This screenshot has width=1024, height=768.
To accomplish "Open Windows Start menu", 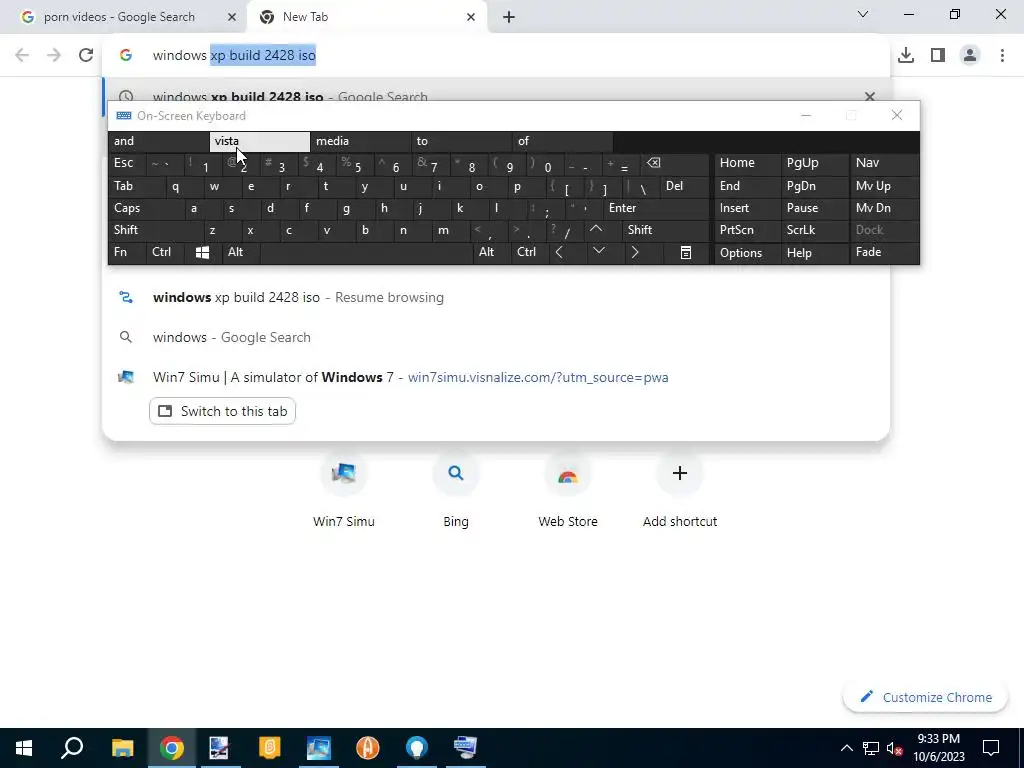I will (24, 748).
